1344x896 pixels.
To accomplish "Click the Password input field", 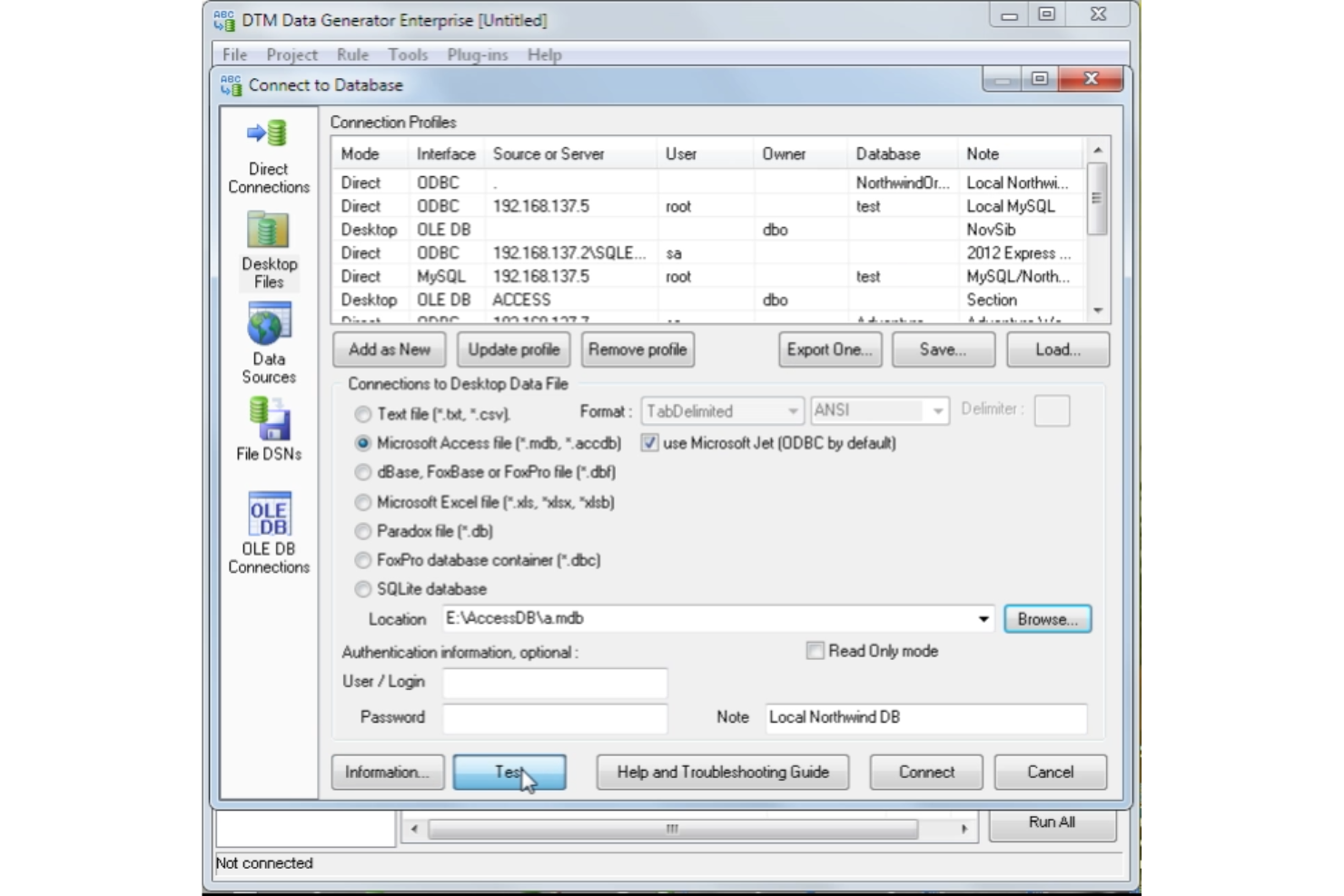I will coord(555,718).
